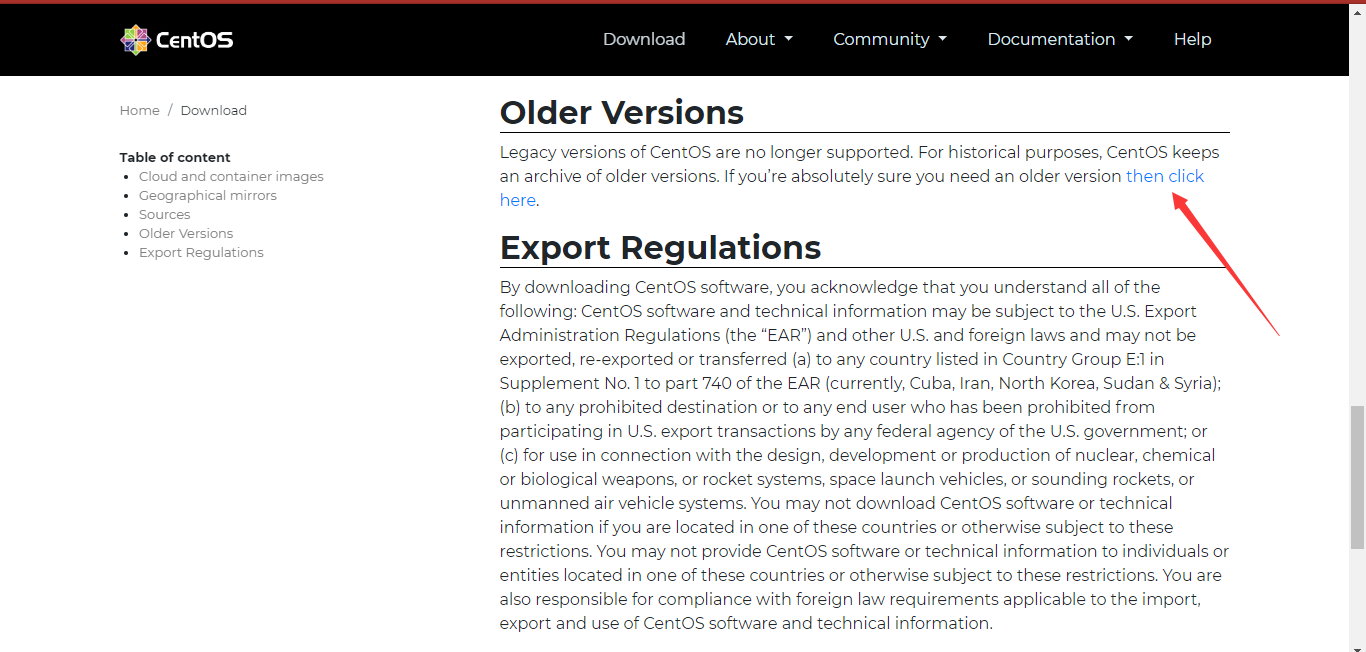
Task: Open the Download nav item
Action: [644, 39]
